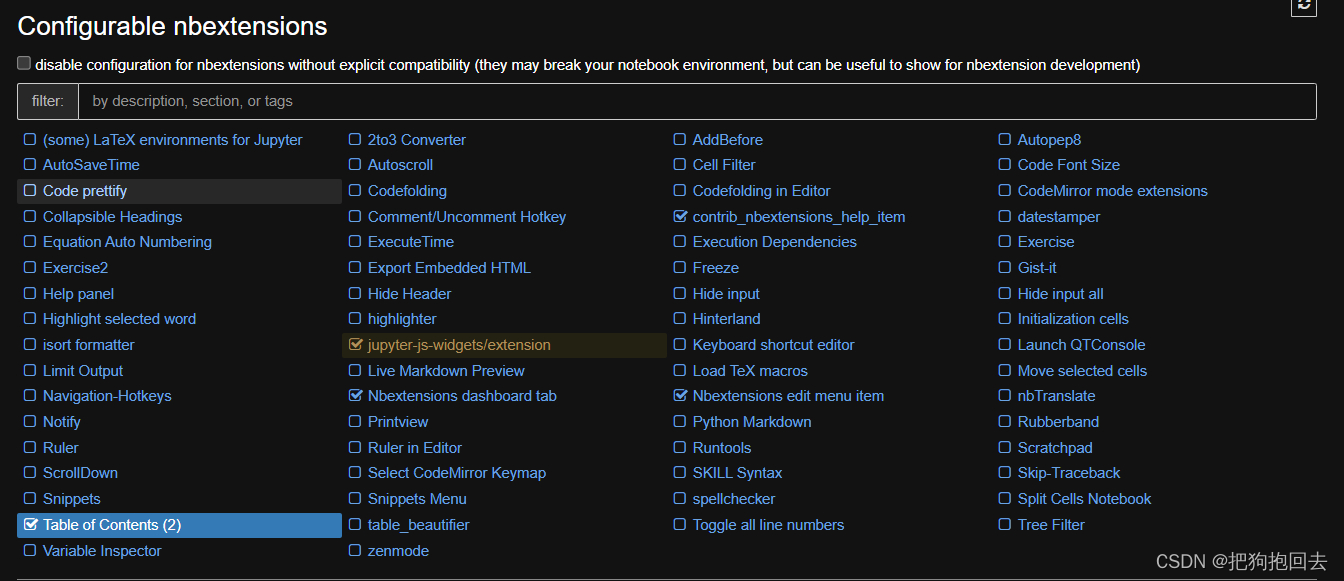Select the Exercise extension

coord(1046,242)
